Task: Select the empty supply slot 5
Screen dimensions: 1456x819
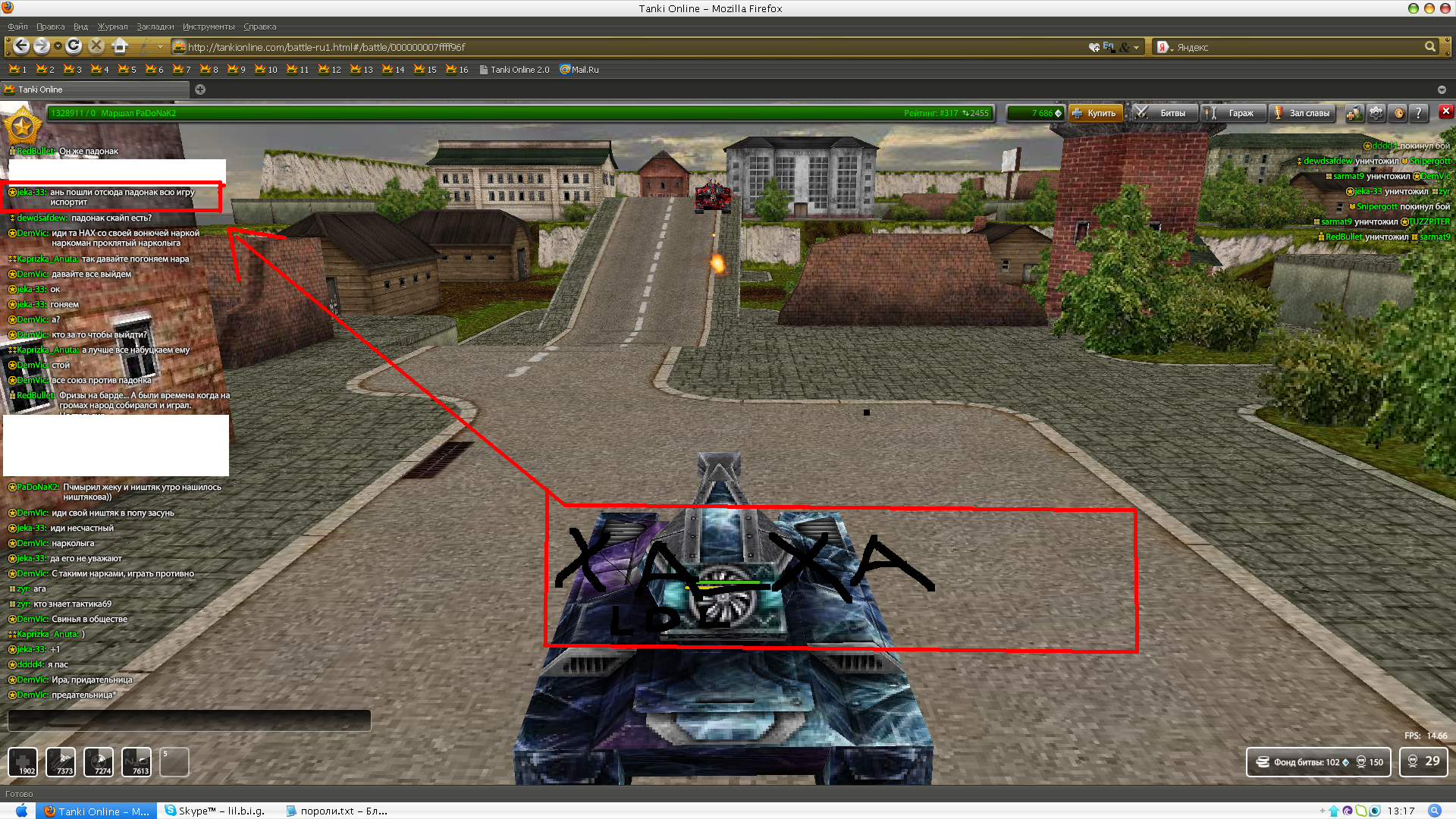Action: click(174, 761)
